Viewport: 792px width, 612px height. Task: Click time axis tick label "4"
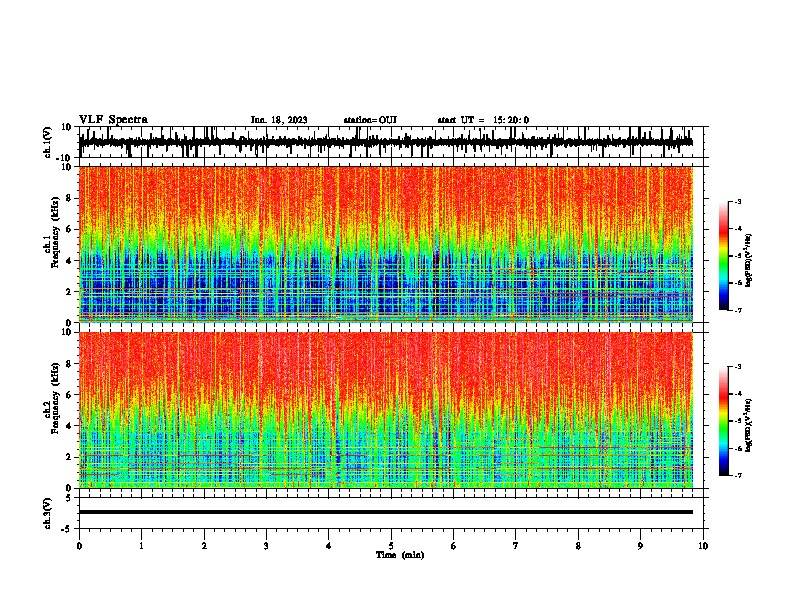point(329,546)
